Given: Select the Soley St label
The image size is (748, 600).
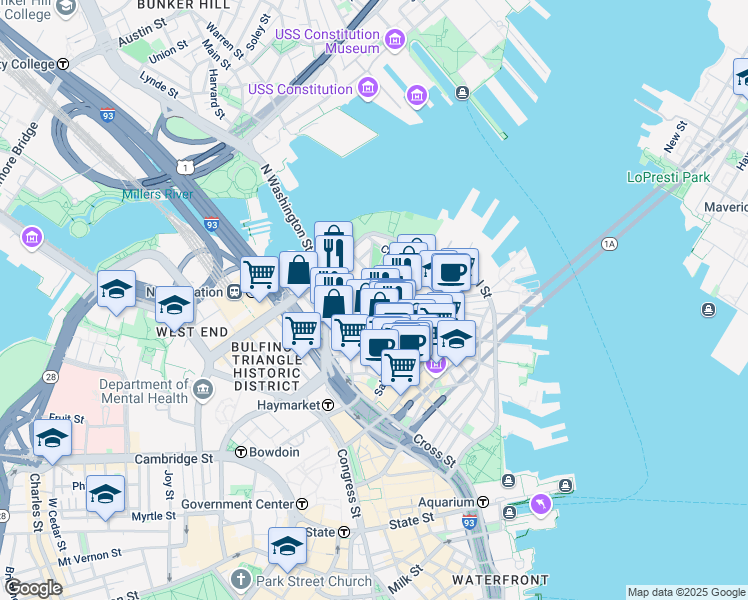Looking at the screenshot, I should coord(258,32).
